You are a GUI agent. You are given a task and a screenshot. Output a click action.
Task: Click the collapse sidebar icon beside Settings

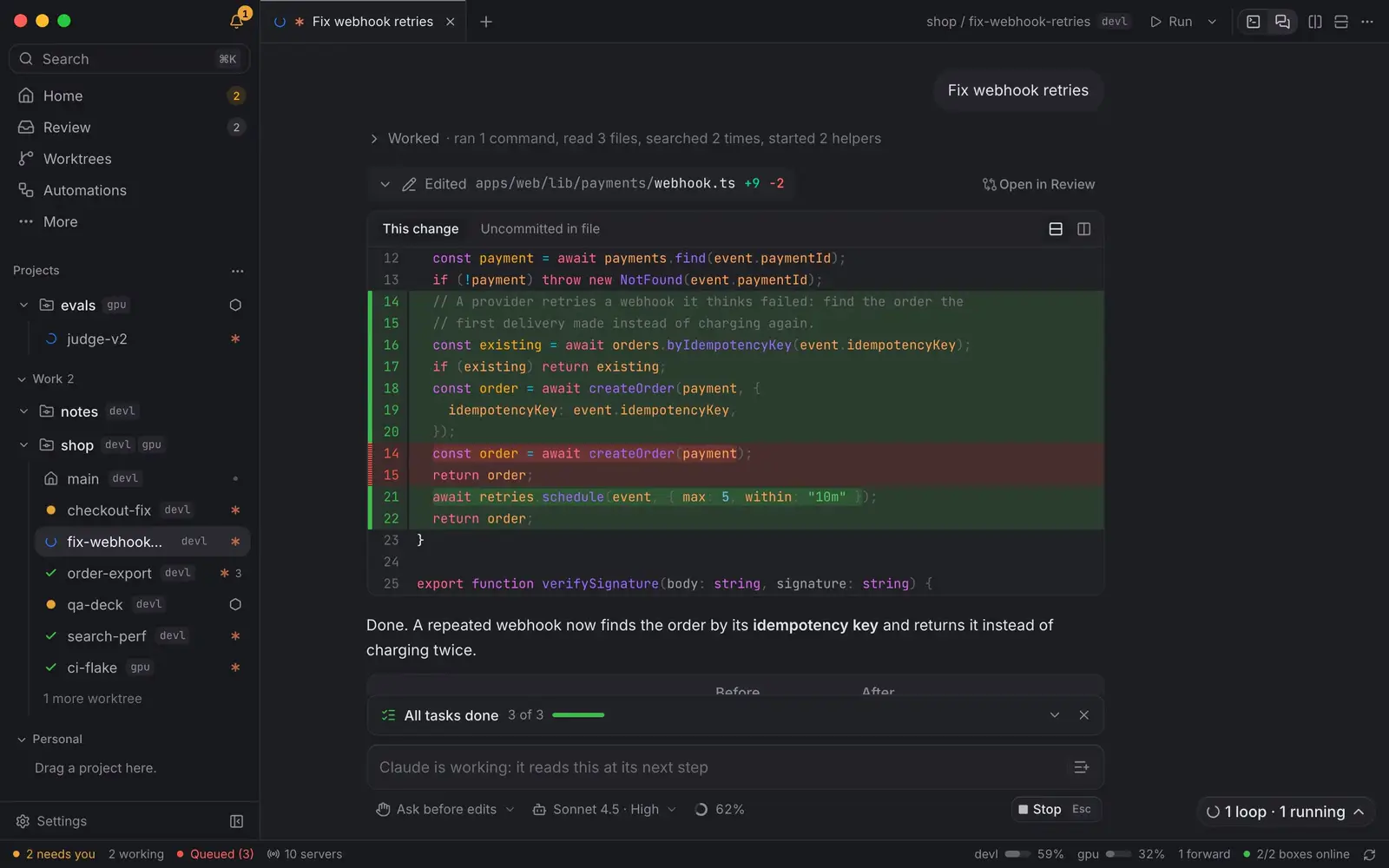coord(236,821)
